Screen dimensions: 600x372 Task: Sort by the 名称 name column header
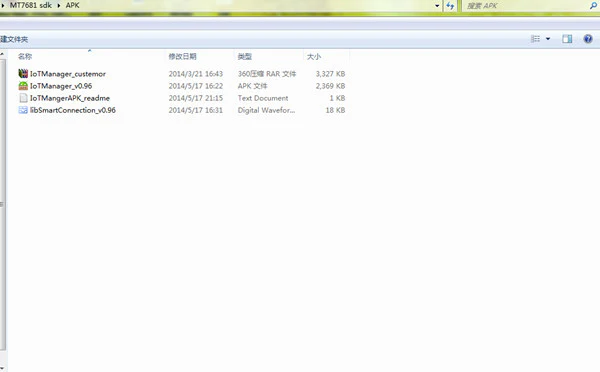(25, 57)
